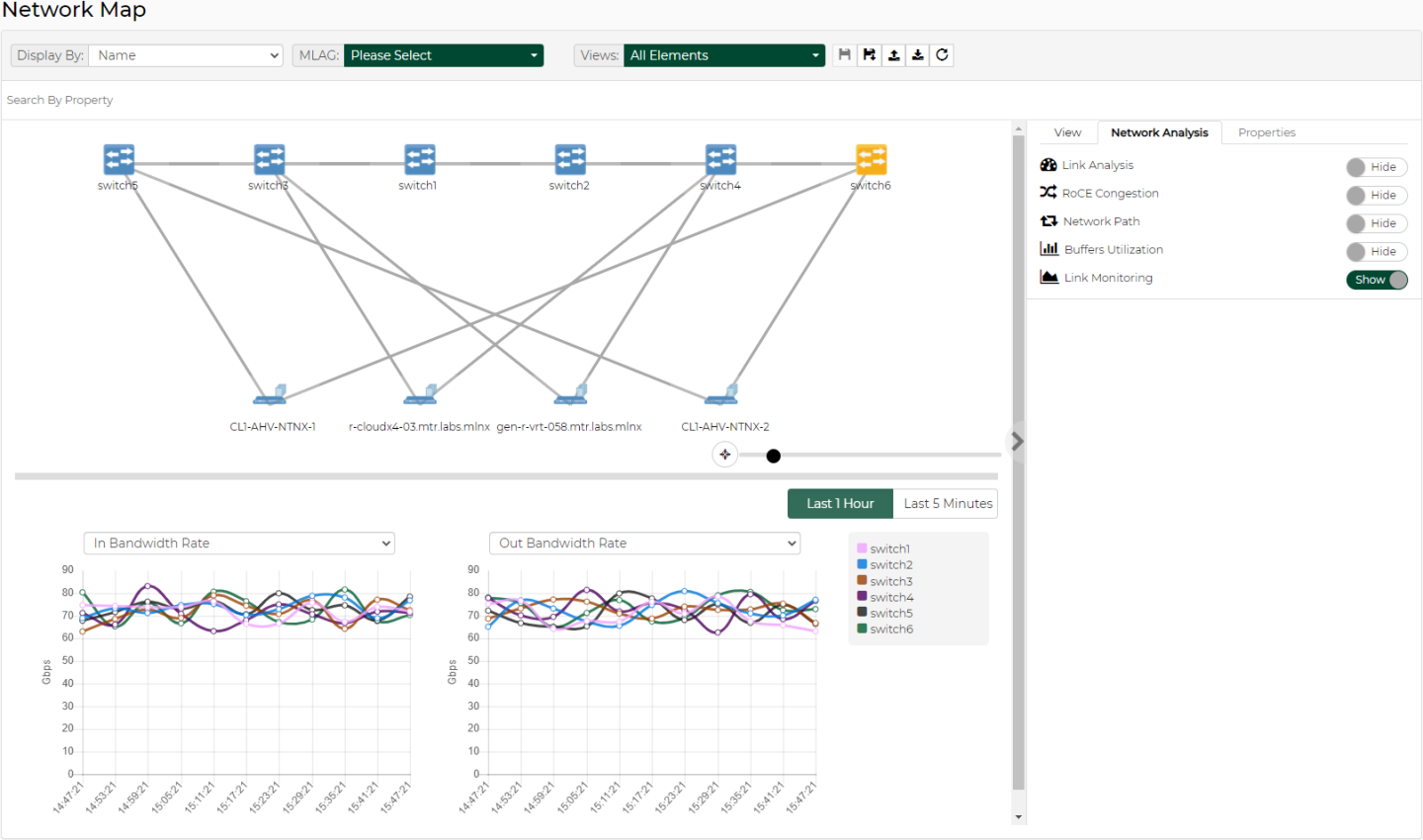Click the save-as icon with arrow
The width and height of the screenshot is (1423, 840).
point(869,55)
